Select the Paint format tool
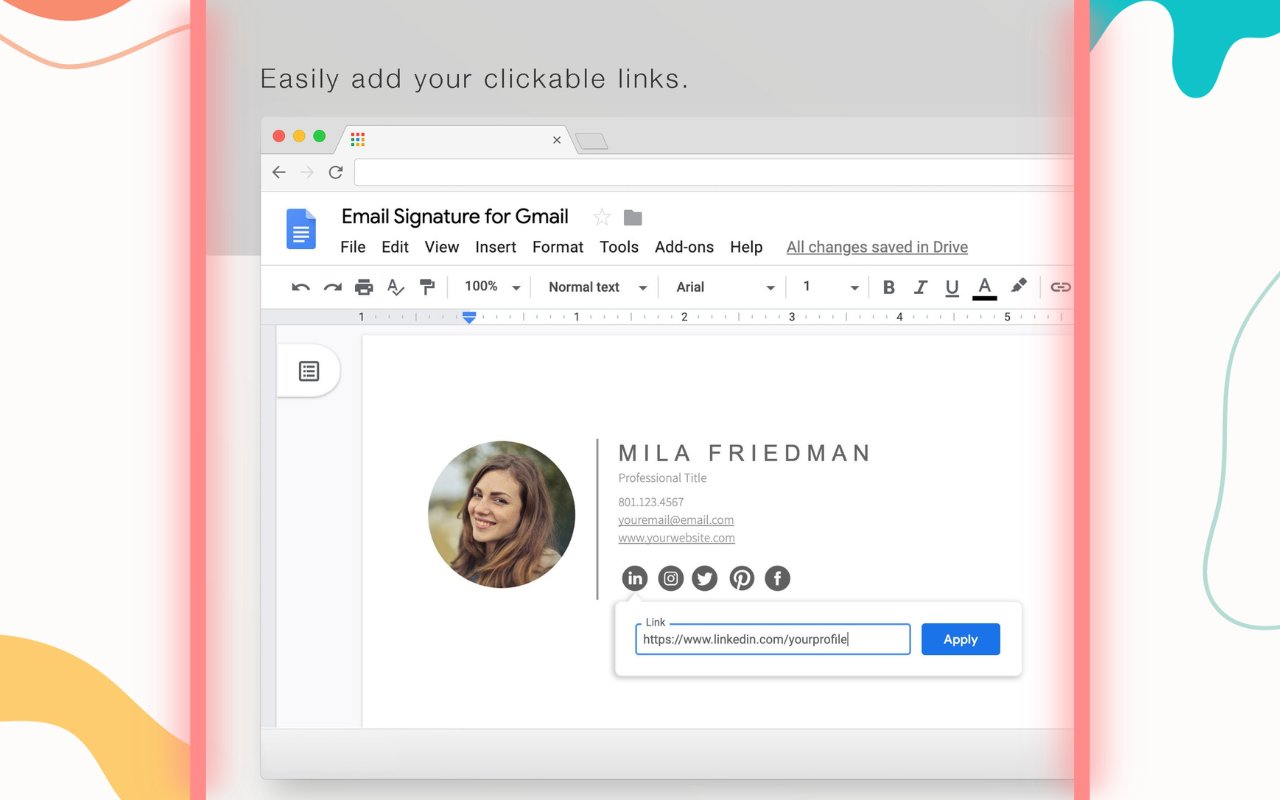Screen dimensions: 1280x800 pyautogui.click(x=427, y=287)
